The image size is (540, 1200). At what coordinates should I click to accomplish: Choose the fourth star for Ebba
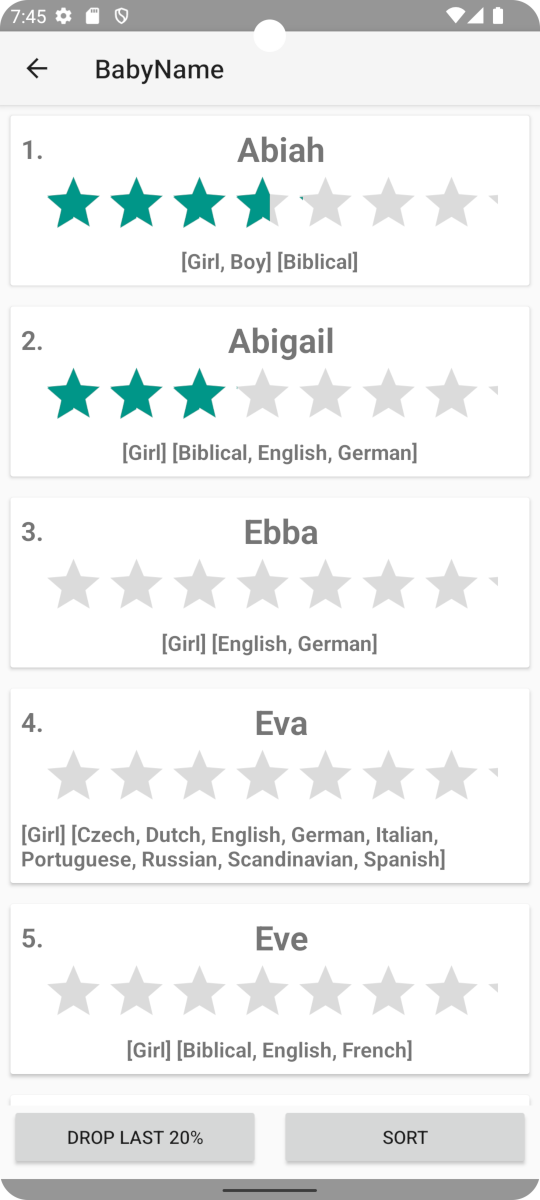tap(262, 585)
